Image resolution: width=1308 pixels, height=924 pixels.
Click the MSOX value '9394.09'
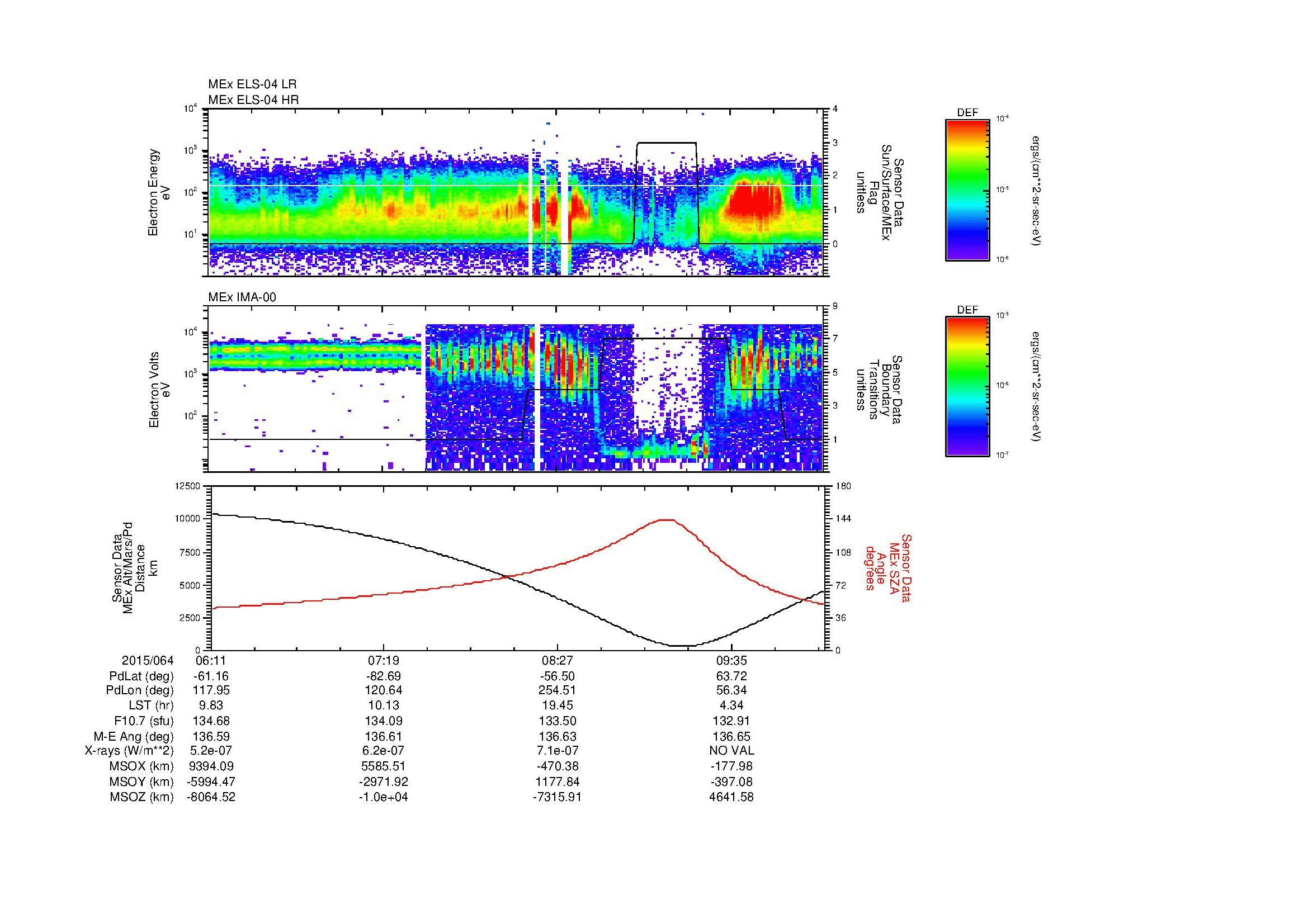211,766
